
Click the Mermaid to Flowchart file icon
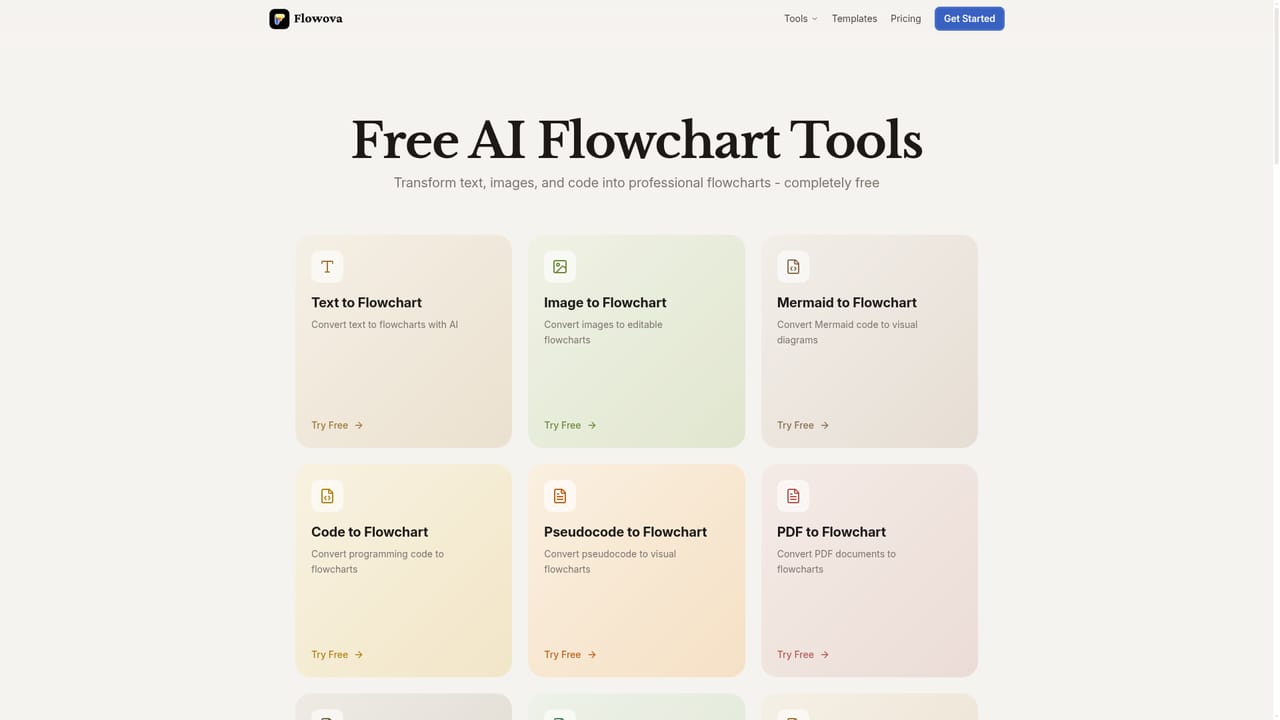[x=793, y=267]
